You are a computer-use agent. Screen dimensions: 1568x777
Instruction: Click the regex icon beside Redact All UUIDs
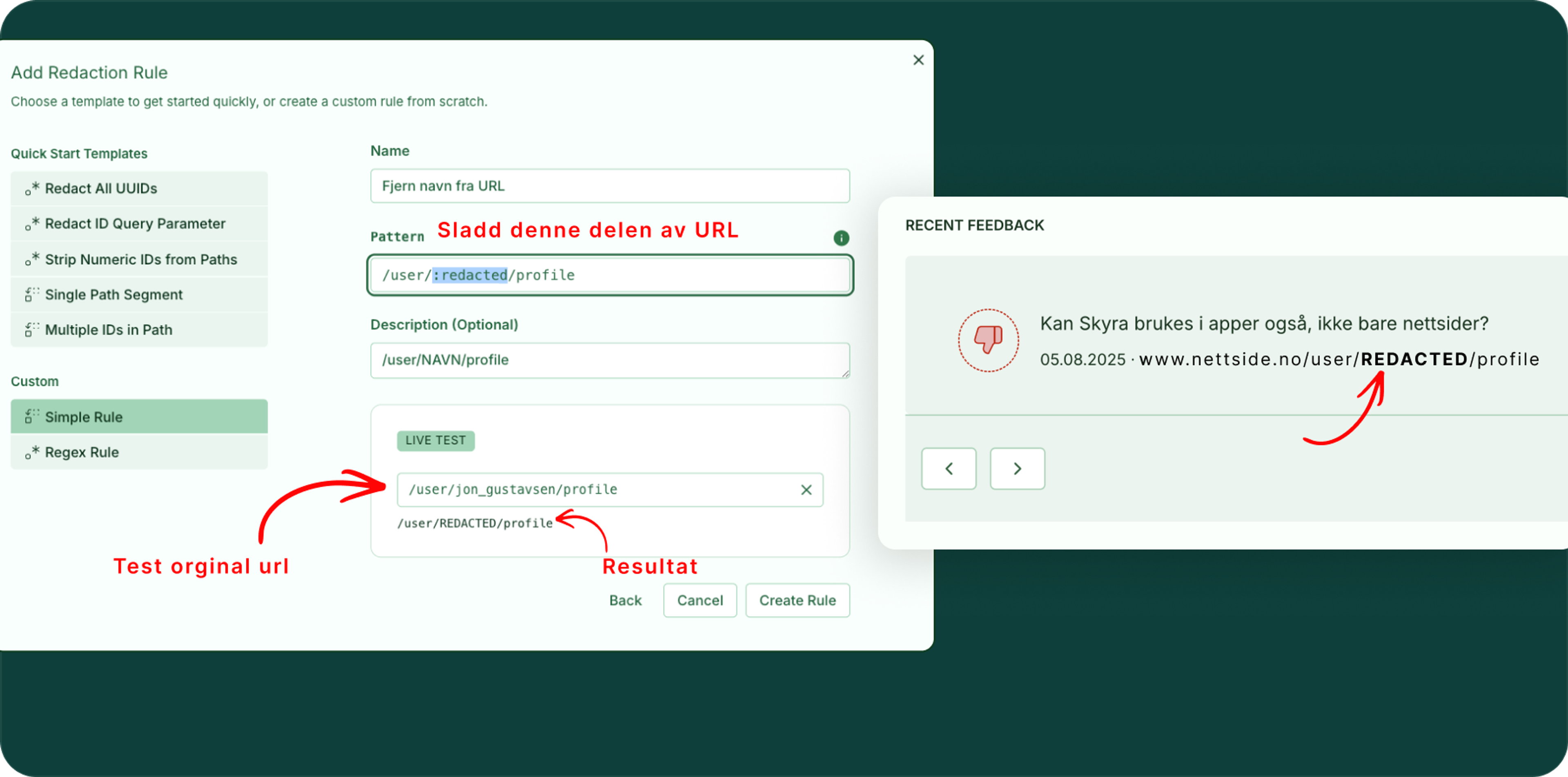32,189
